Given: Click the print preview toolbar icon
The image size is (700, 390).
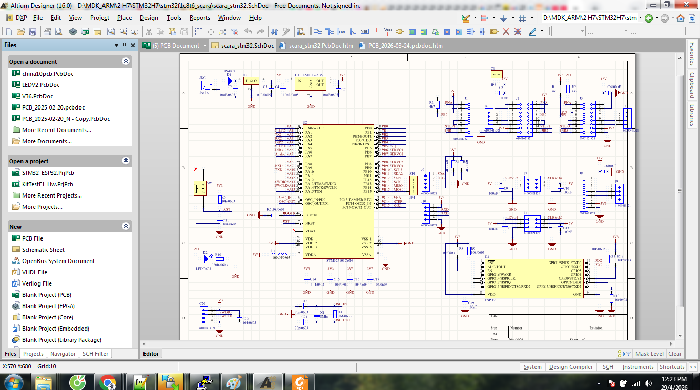Looking at the screenshot, I should pyautogui.click(x=59, y=32).
